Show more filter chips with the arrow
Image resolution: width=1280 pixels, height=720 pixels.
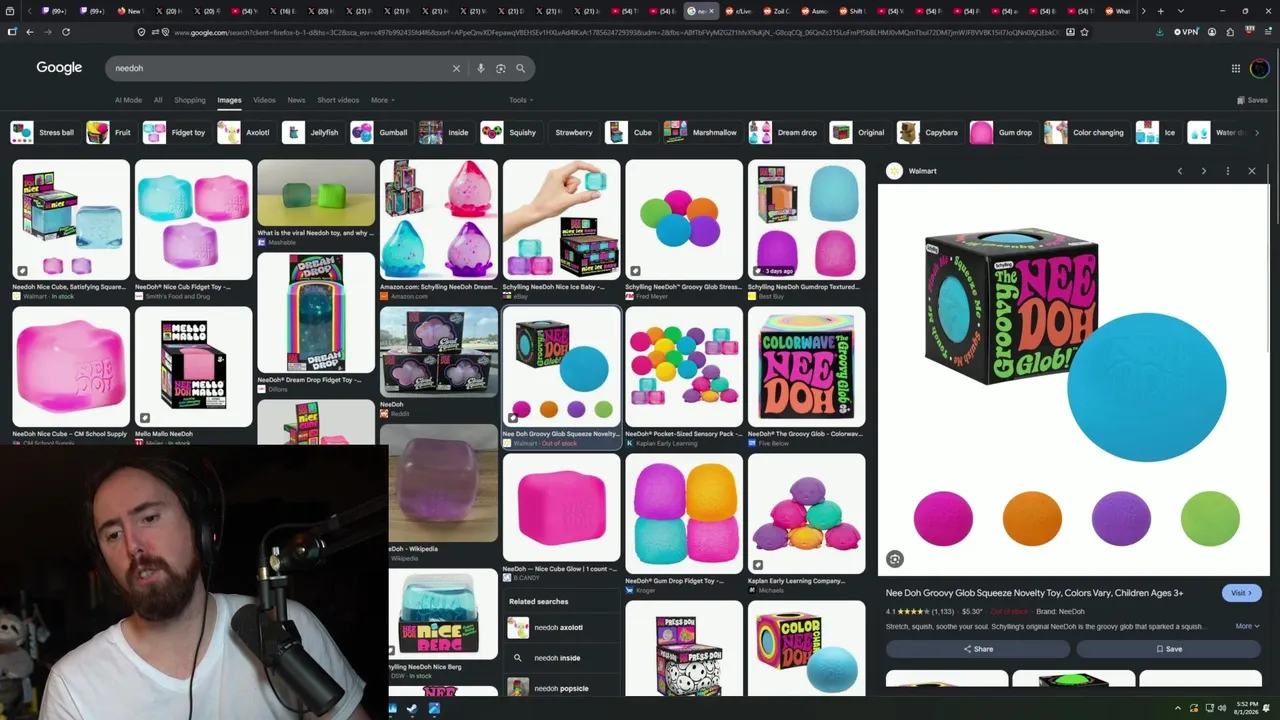click(1257, 132)
